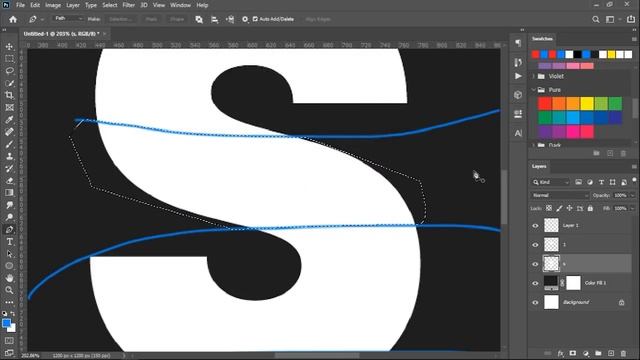Toggle Auto Add/Delete checkbox
The height and width of the screenshot is (360, 640).
[255, 19]
